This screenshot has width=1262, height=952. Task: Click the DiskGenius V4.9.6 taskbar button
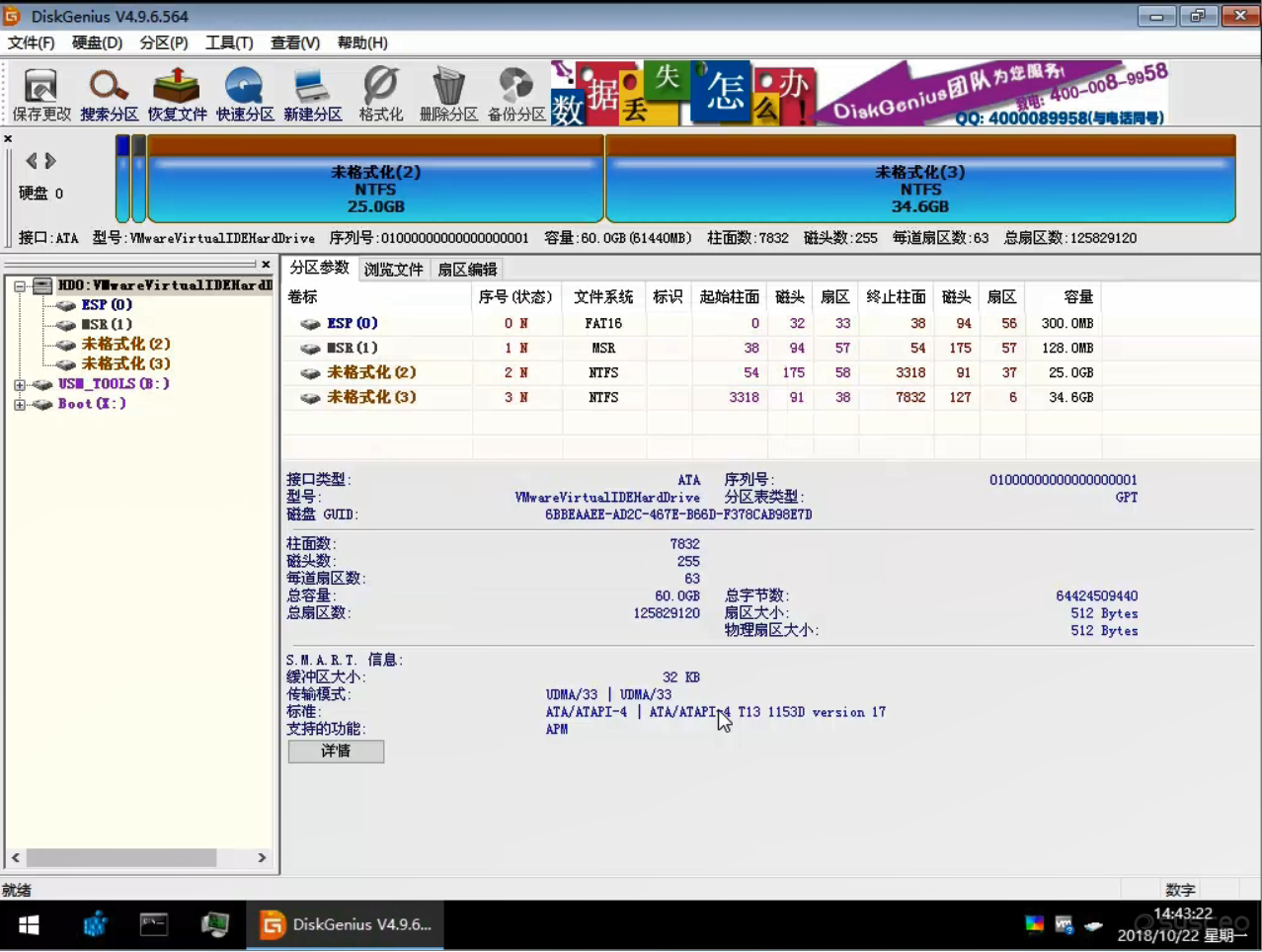[x=347, y=925]
